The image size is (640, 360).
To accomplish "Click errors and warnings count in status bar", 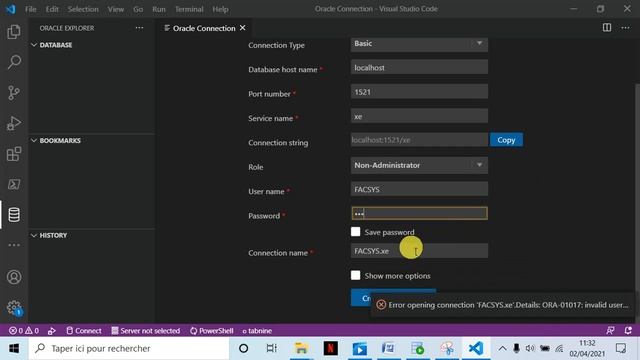I will [24, 331].
